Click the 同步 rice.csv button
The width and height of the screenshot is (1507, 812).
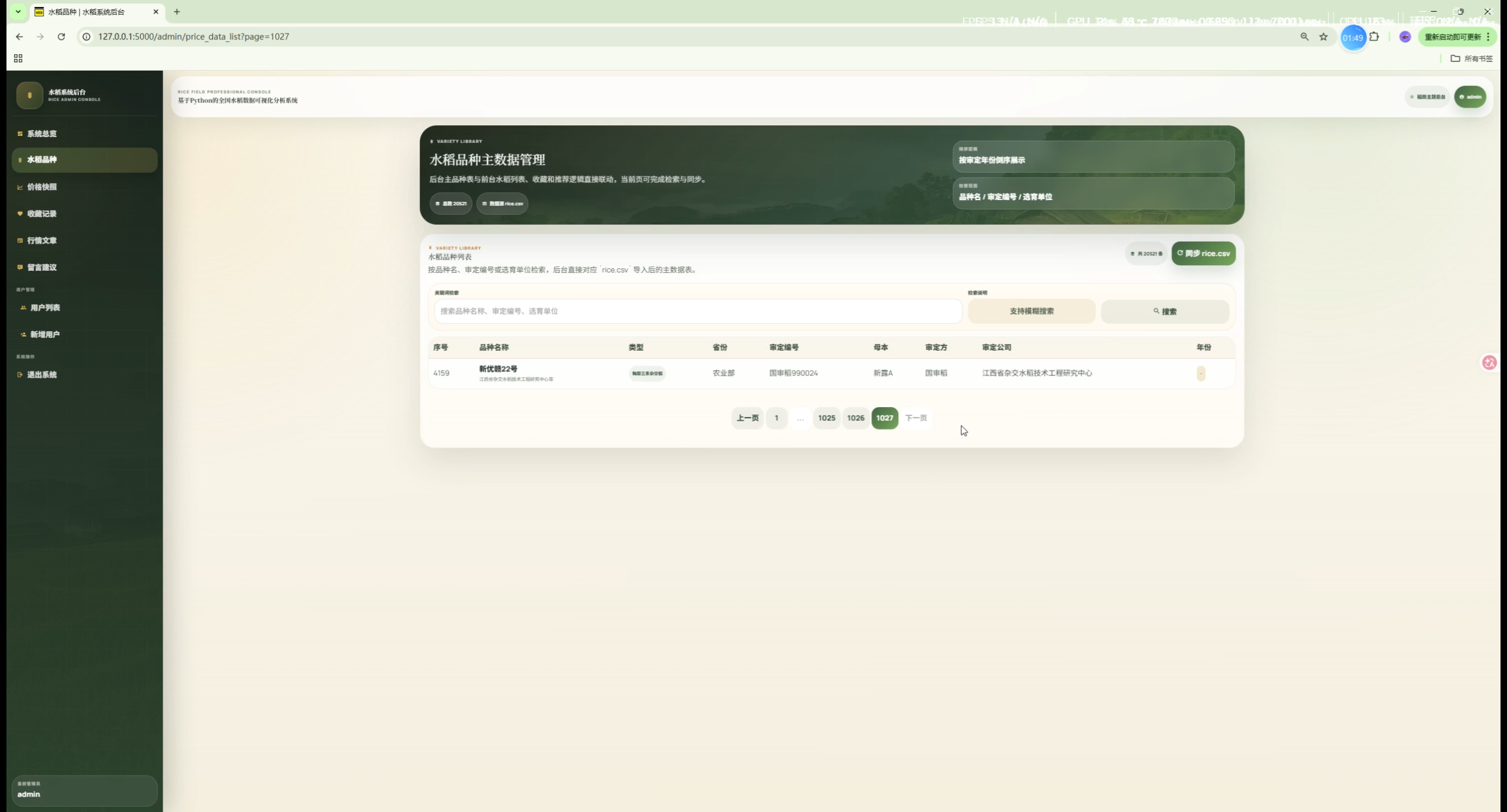click(x=1203, y=254)
